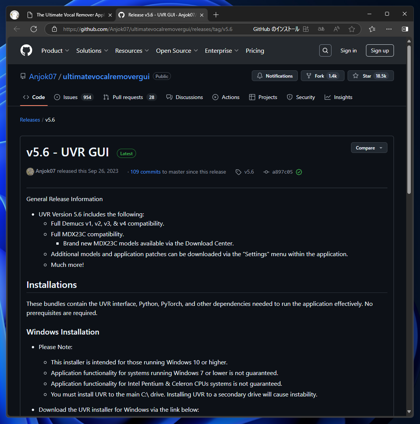Switch to the Code tab
Screen dimensions: 420x424
(x=34, y=97)
